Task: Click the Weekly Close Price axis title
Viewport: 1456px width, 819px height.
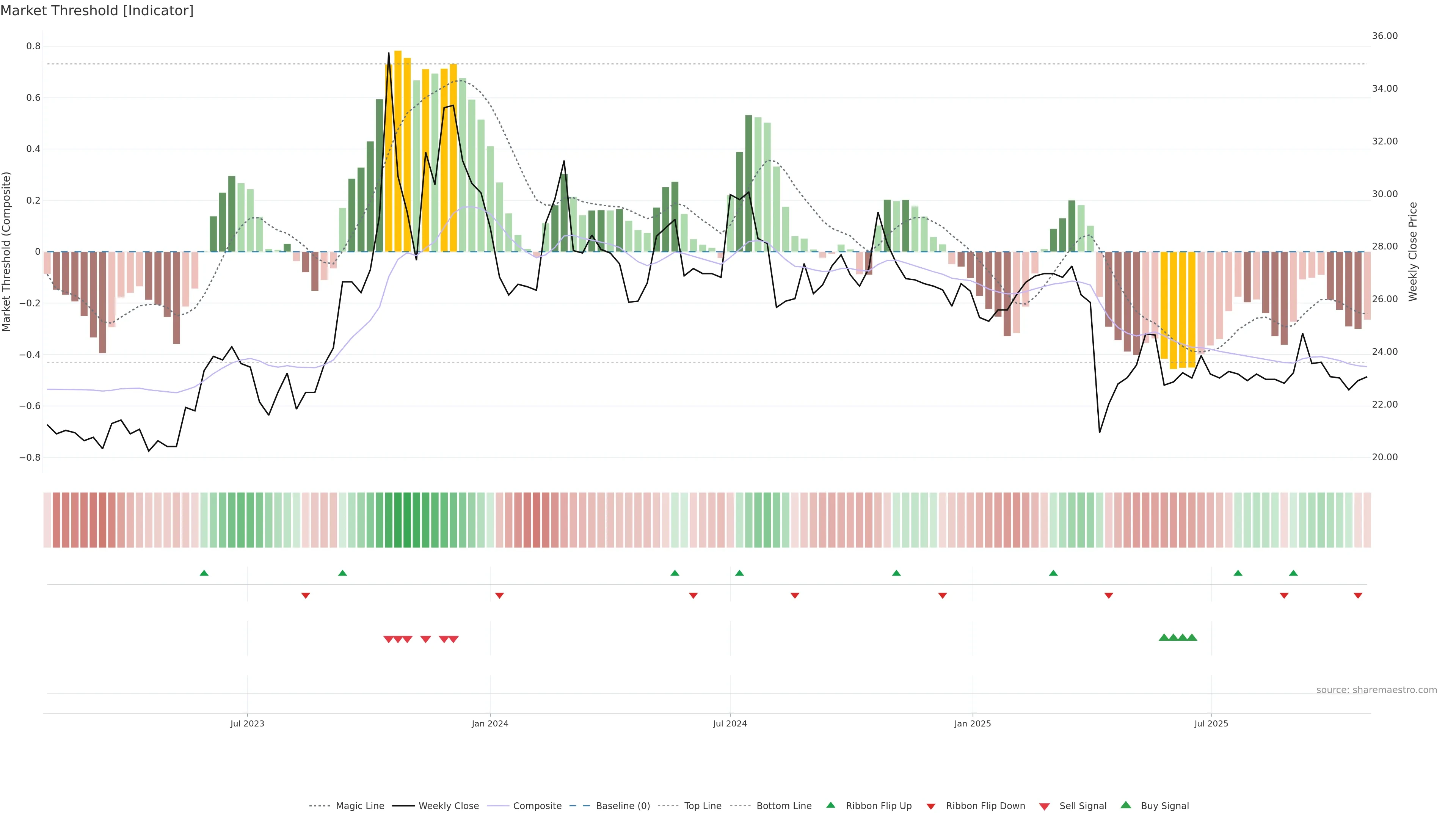Action: point(1413,251)
